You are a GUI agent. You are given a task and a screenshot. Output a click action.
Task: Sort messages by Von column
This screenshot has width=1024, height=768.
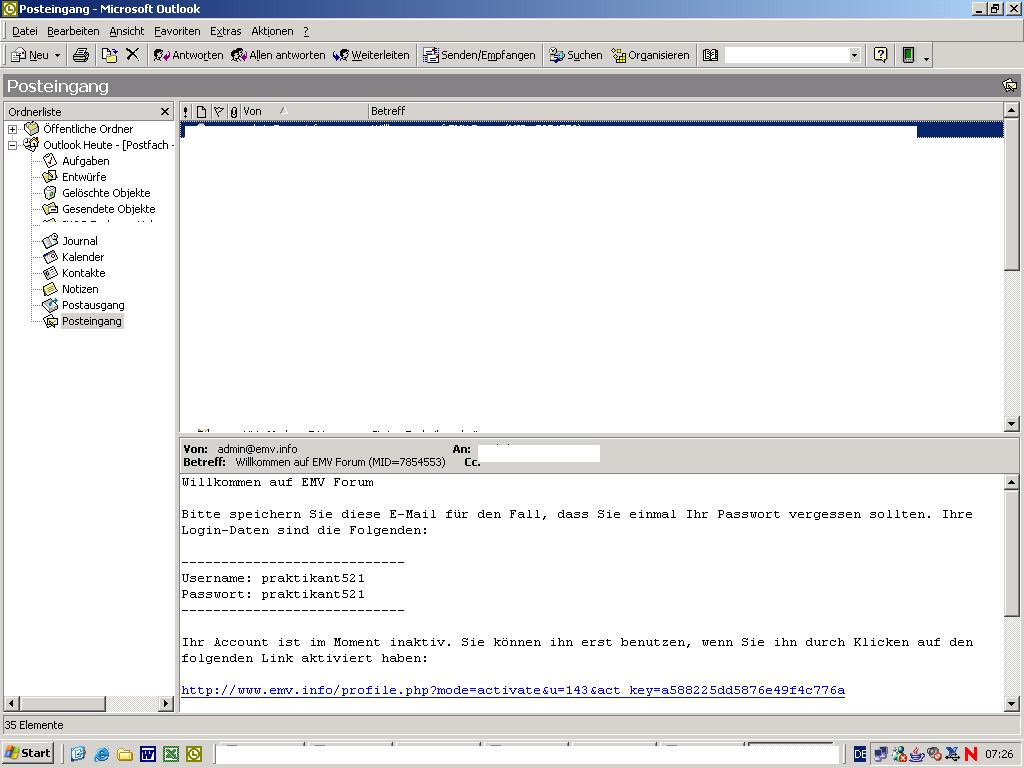click(x=304, y=112)
